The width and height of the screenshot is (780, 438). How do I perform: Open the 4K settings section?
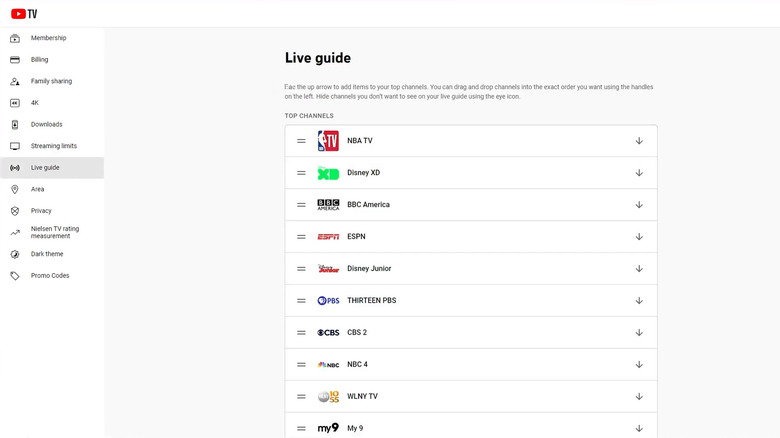[52, 103]
